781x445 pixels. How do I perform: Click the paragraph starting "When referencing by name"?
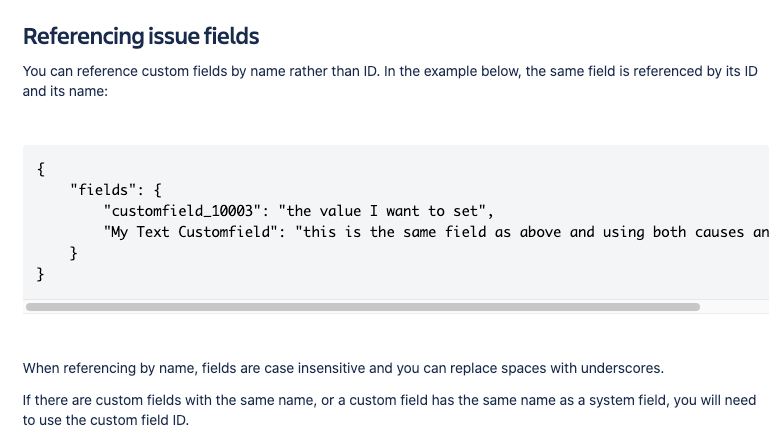pos(343,368)
